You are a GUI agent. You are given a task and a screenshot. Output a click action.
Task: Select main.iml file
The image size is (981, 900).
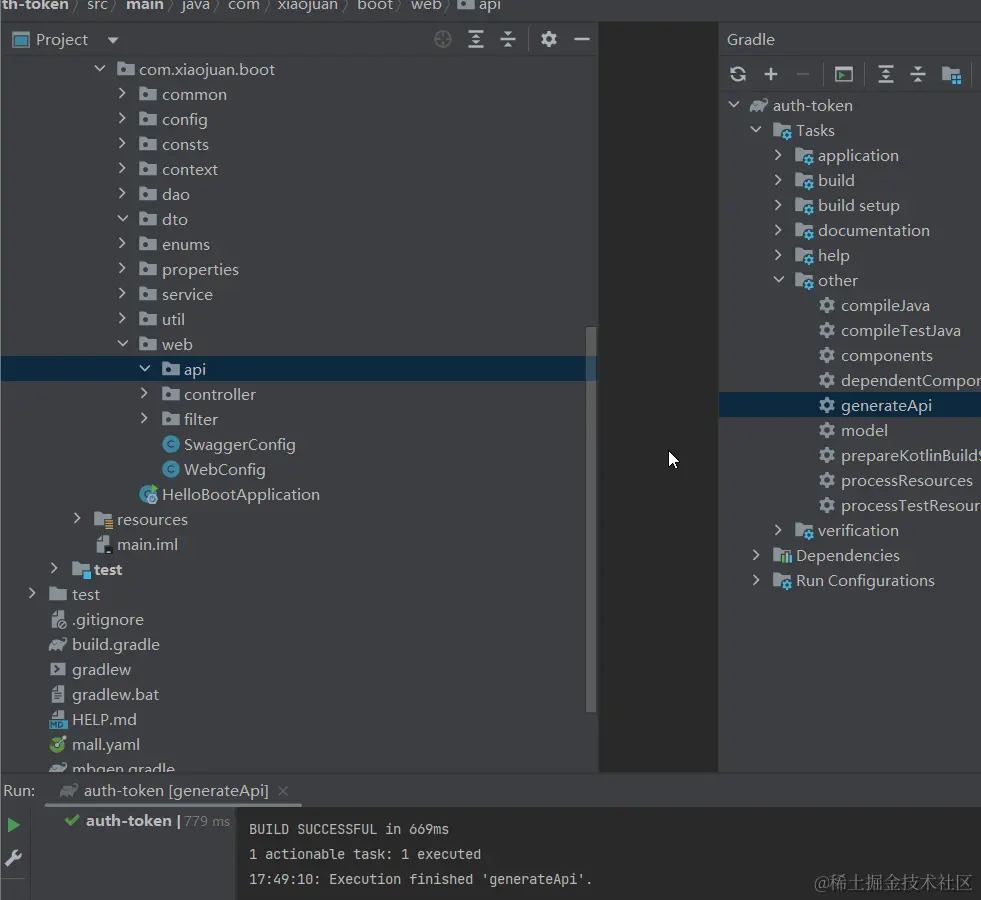point(137,545)
